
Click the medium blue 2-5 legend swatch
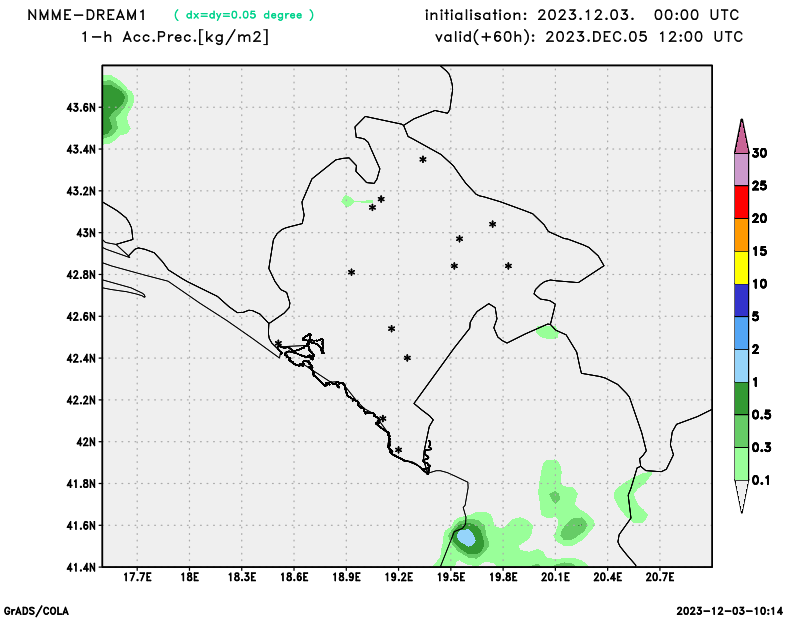pos(741,333)
